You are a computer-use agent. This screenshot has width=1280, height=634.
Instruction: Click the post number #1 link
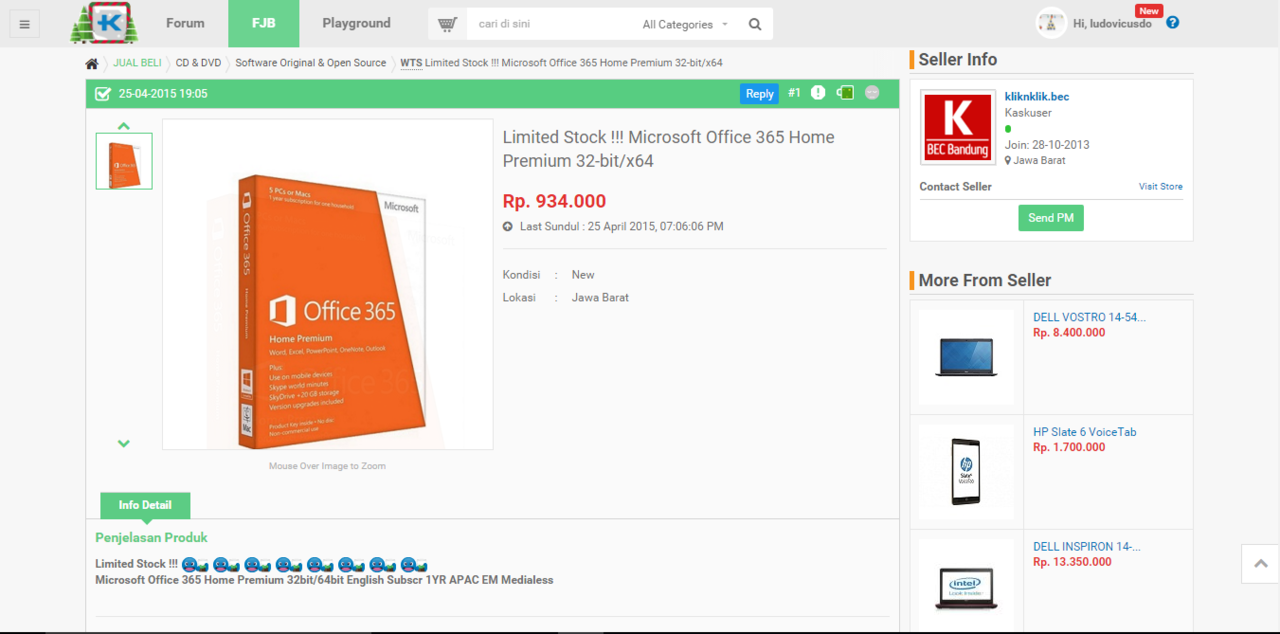[x=794, y=93]
